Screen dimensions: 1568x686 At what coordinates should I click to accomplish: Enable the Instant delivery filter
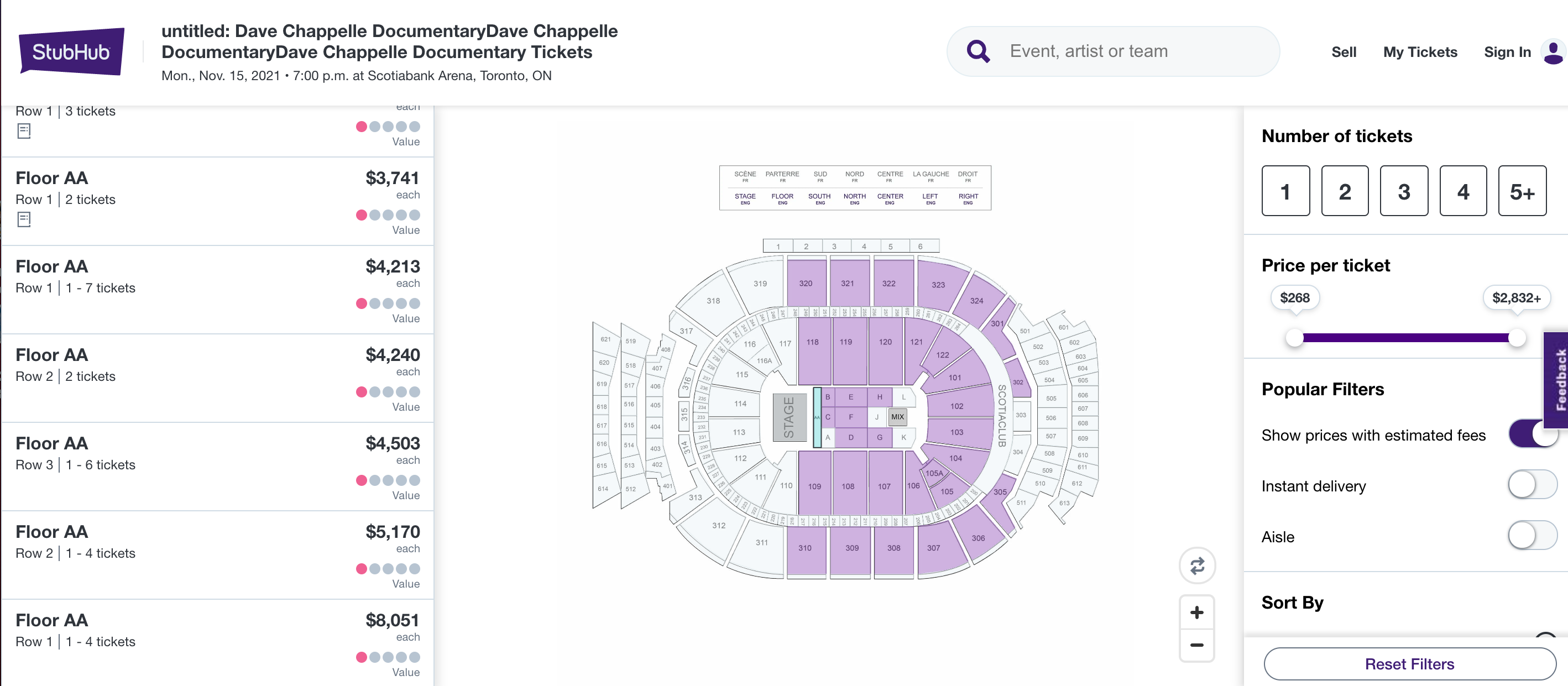1532,485
